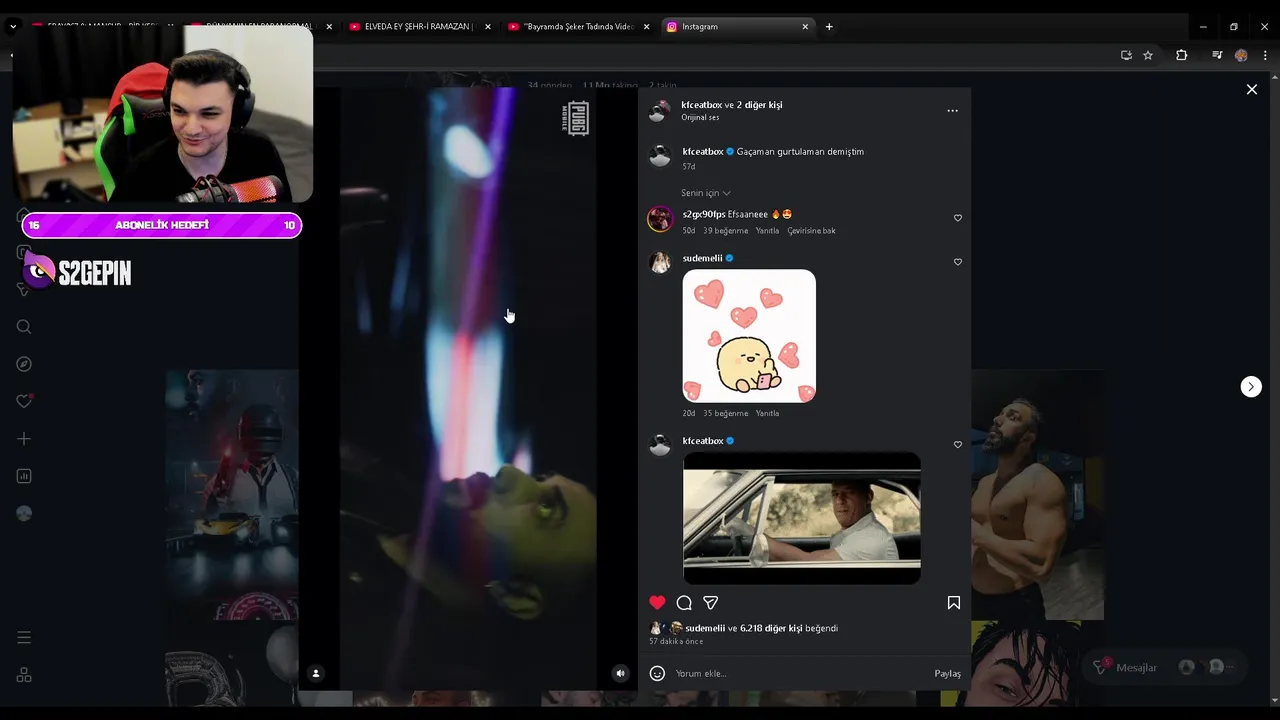Open the s2gx90fps username in comments
The width and height of the screenshot is (1280, 720).
coord(704,214)
